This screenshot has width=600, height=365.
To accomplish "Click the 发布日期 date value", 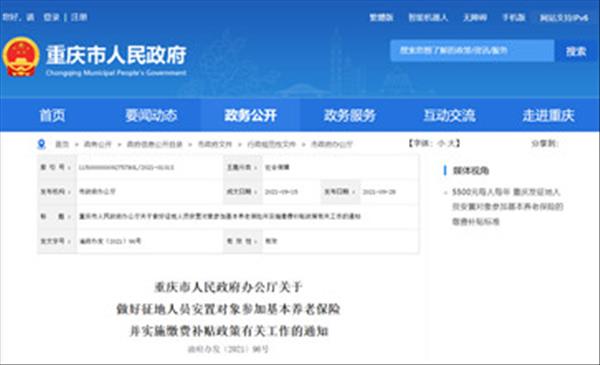I will (x=379, y=192).
